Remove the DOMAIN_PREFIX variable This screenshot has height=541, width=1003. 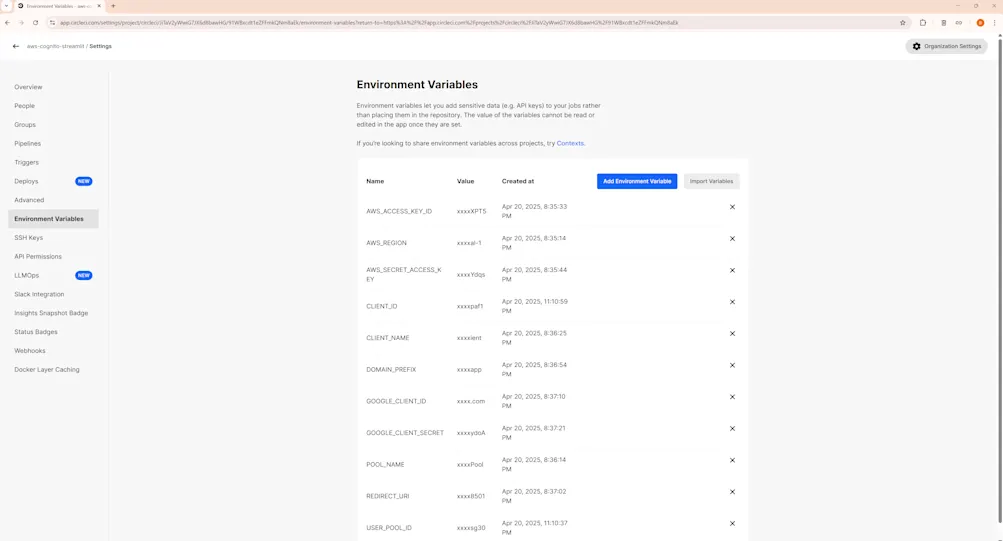[732, 365]
